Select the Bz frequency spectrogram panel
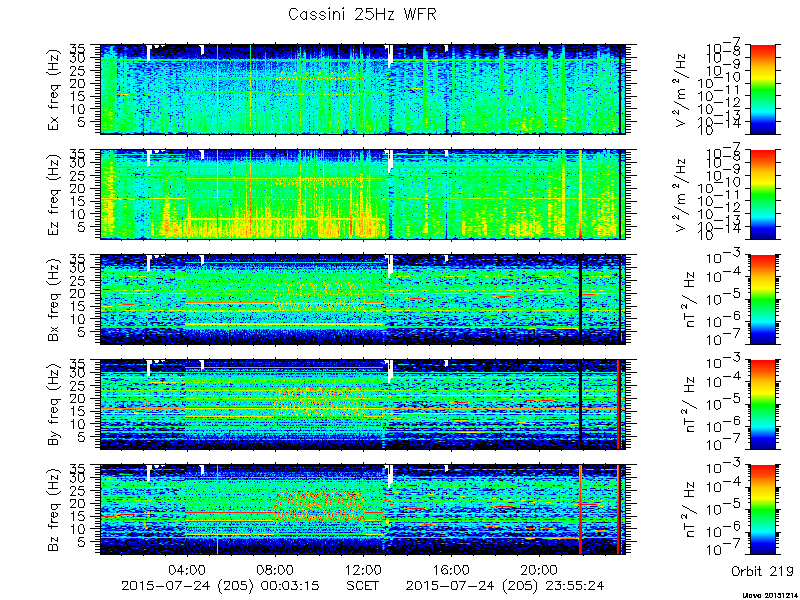This screenshot has width=800, height=600. (363, 510)
